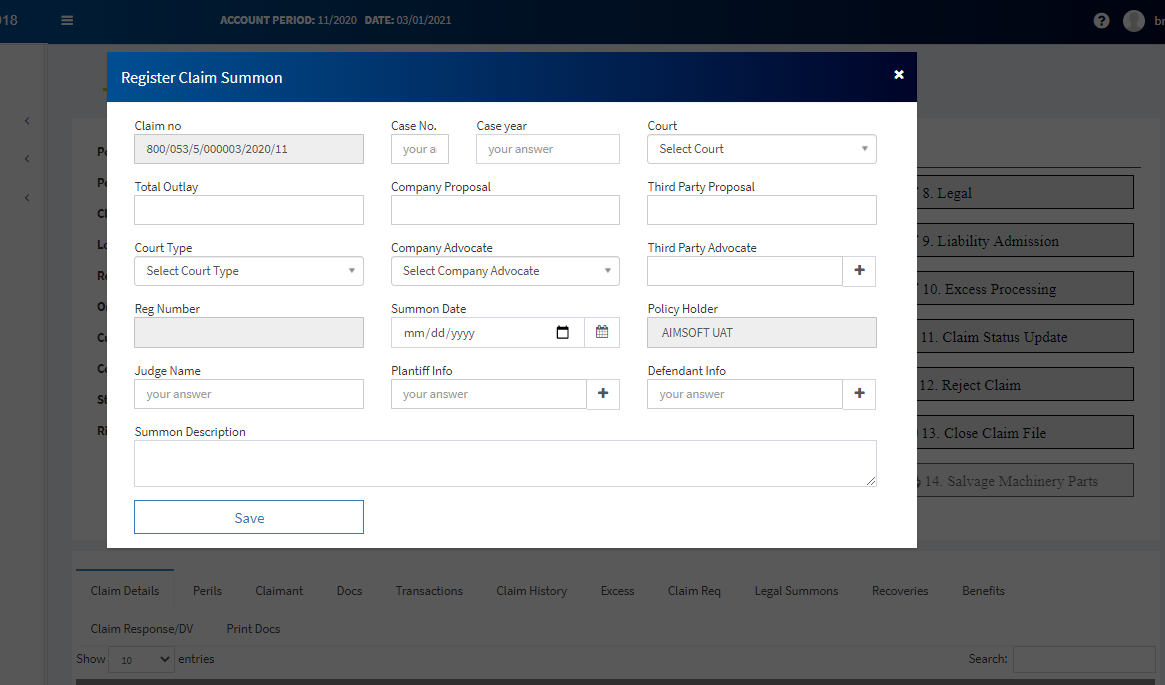Click the Close Claim File button
Screen dimensions: 1165x685
(1025, 433)
